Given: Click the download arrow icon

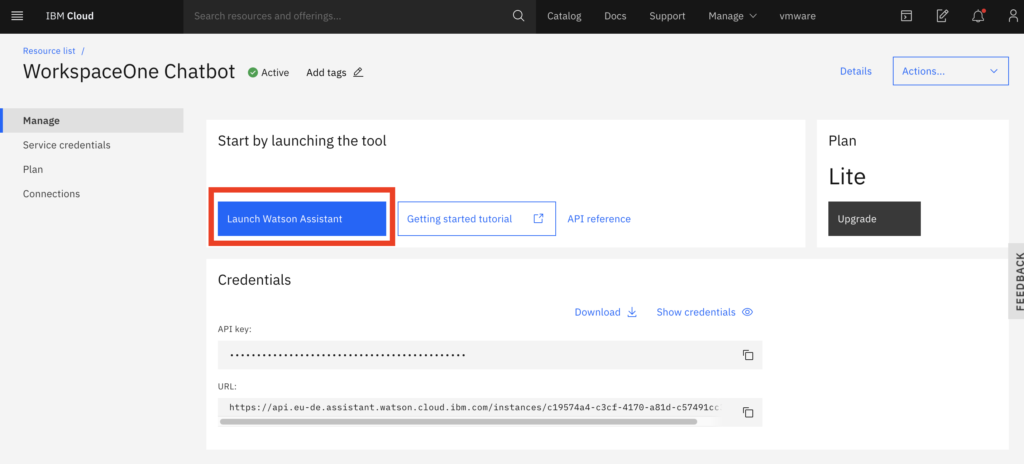Looking at the screenshot, I should 632,312.
